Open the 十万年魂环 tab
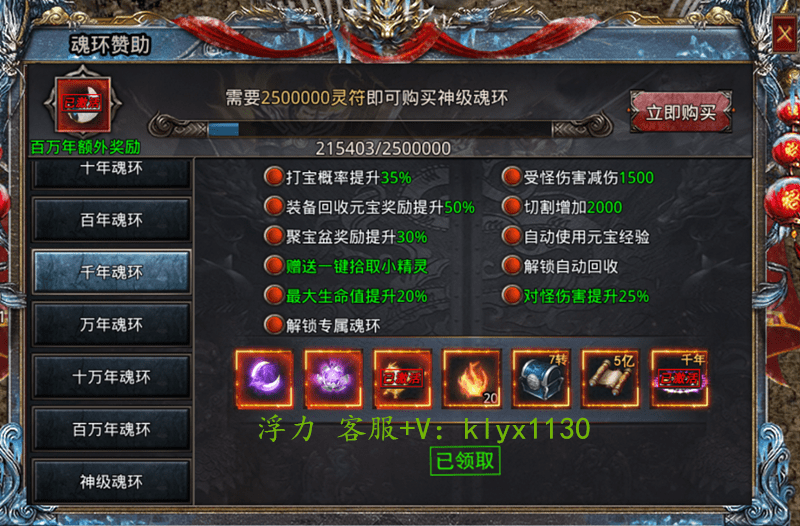Screen dimensions: 800x526 (111, 377)
